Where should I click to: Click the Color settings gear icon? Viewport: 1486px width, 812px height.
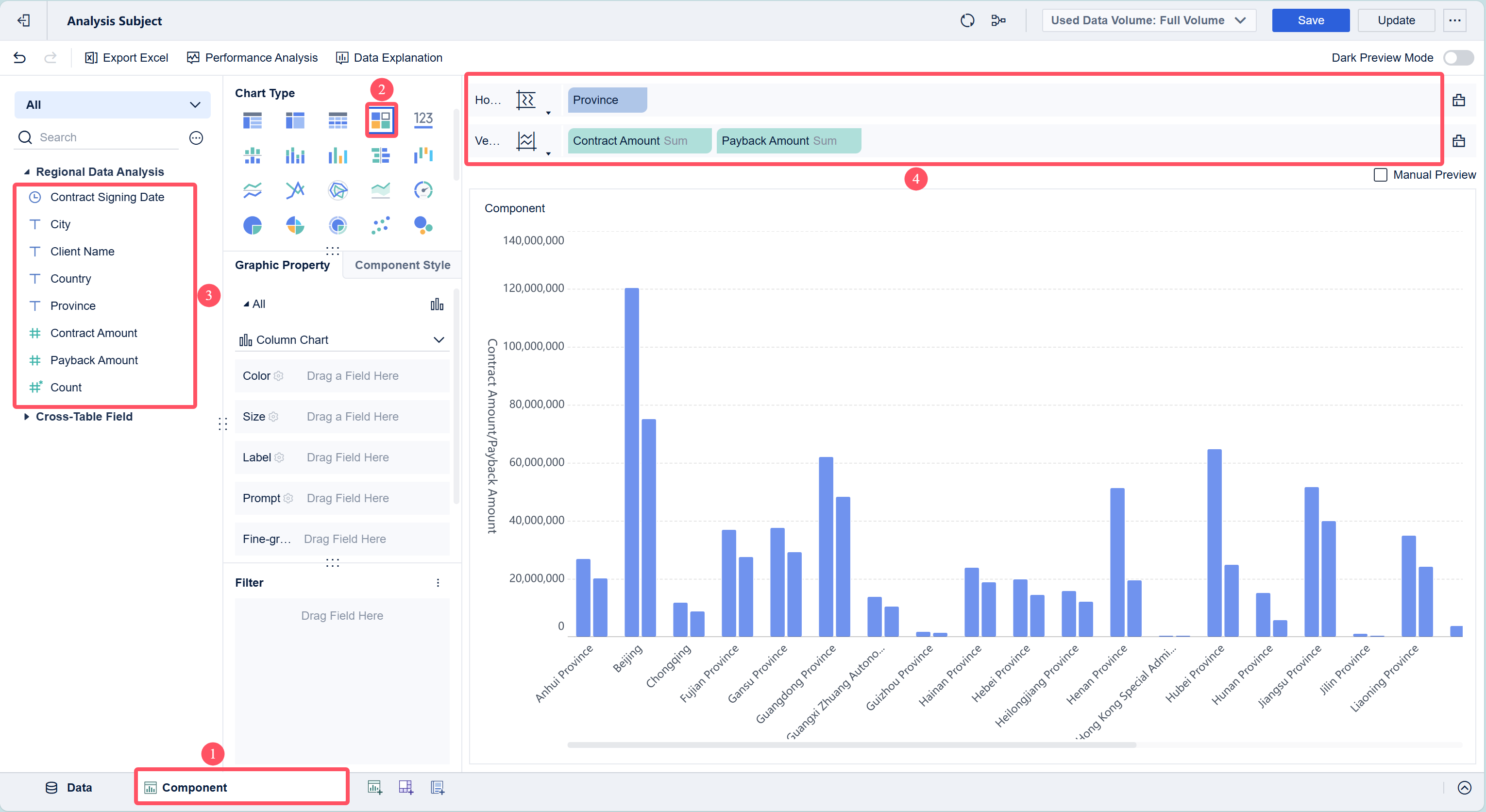279,376
